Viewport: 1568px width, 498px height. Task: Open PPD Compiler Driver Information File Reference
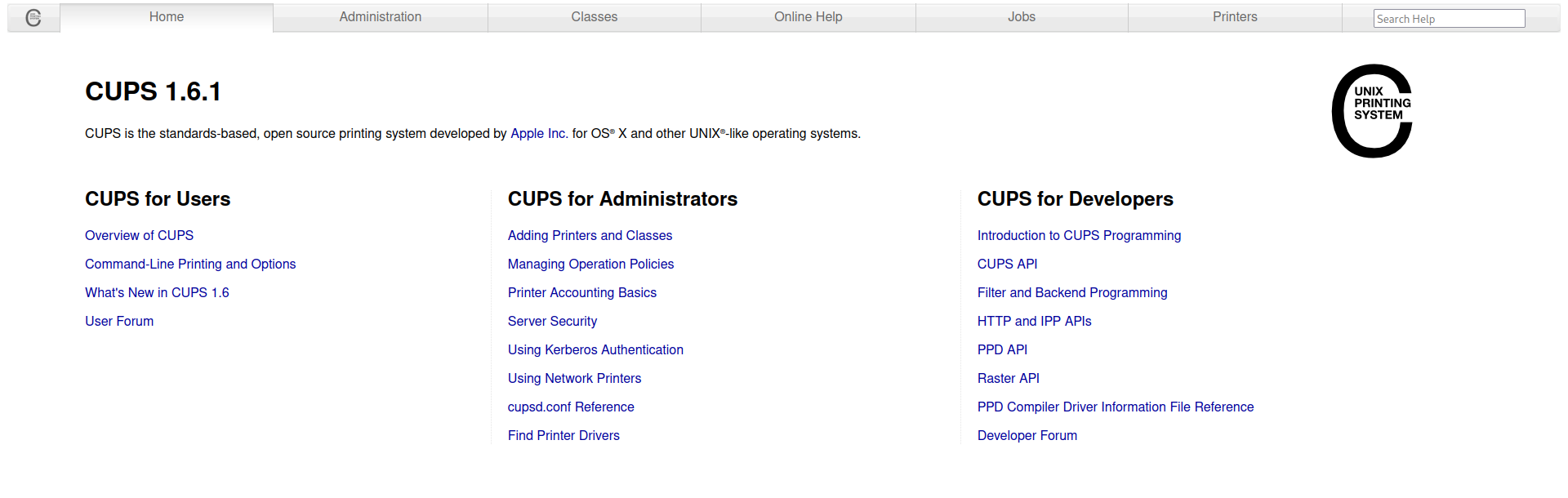pos(1116,407)
